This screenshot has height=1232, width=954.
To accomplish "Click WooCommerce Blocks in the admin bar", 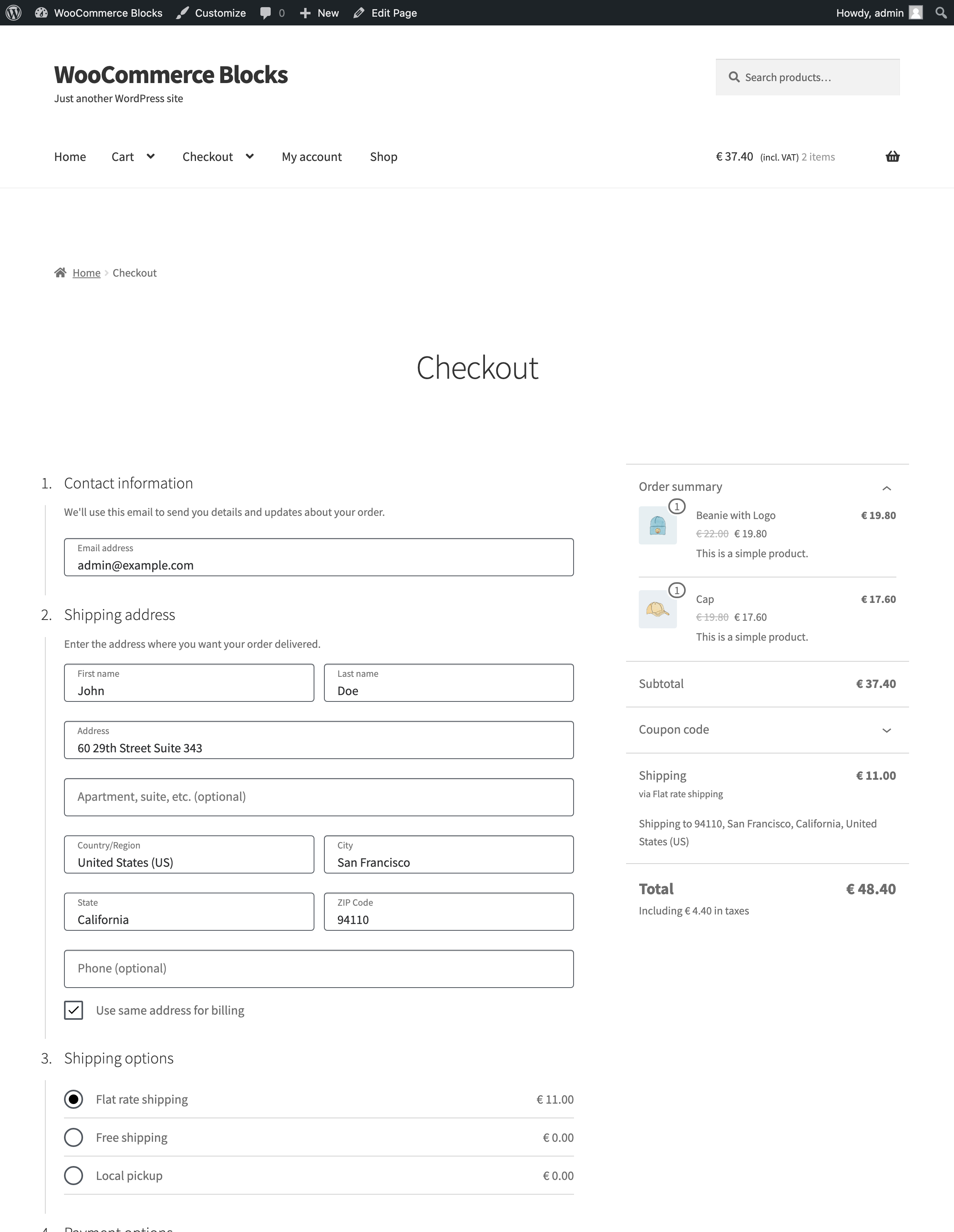I will (x=108, y=13).
